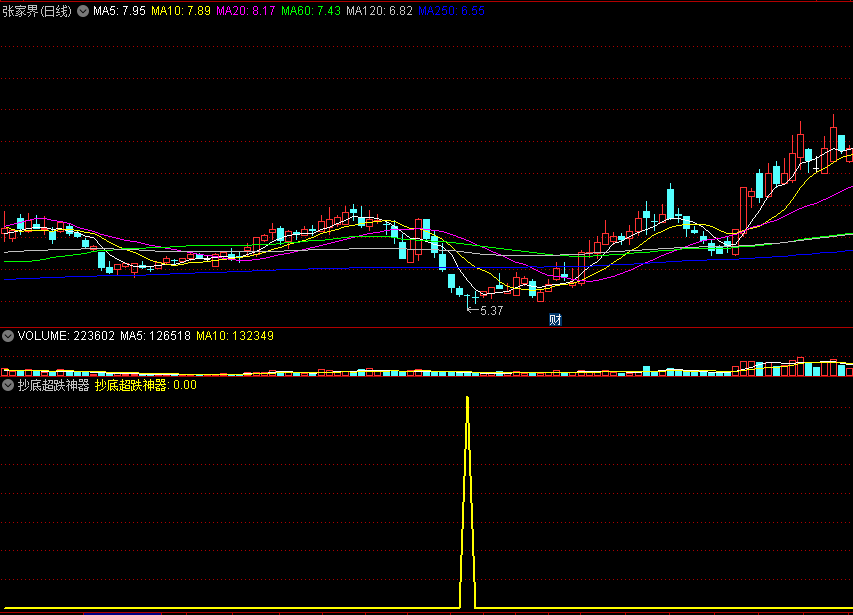853x615 pixels.
Task: Select the MA120: 6.82 label
Action: tap(379, 11)
